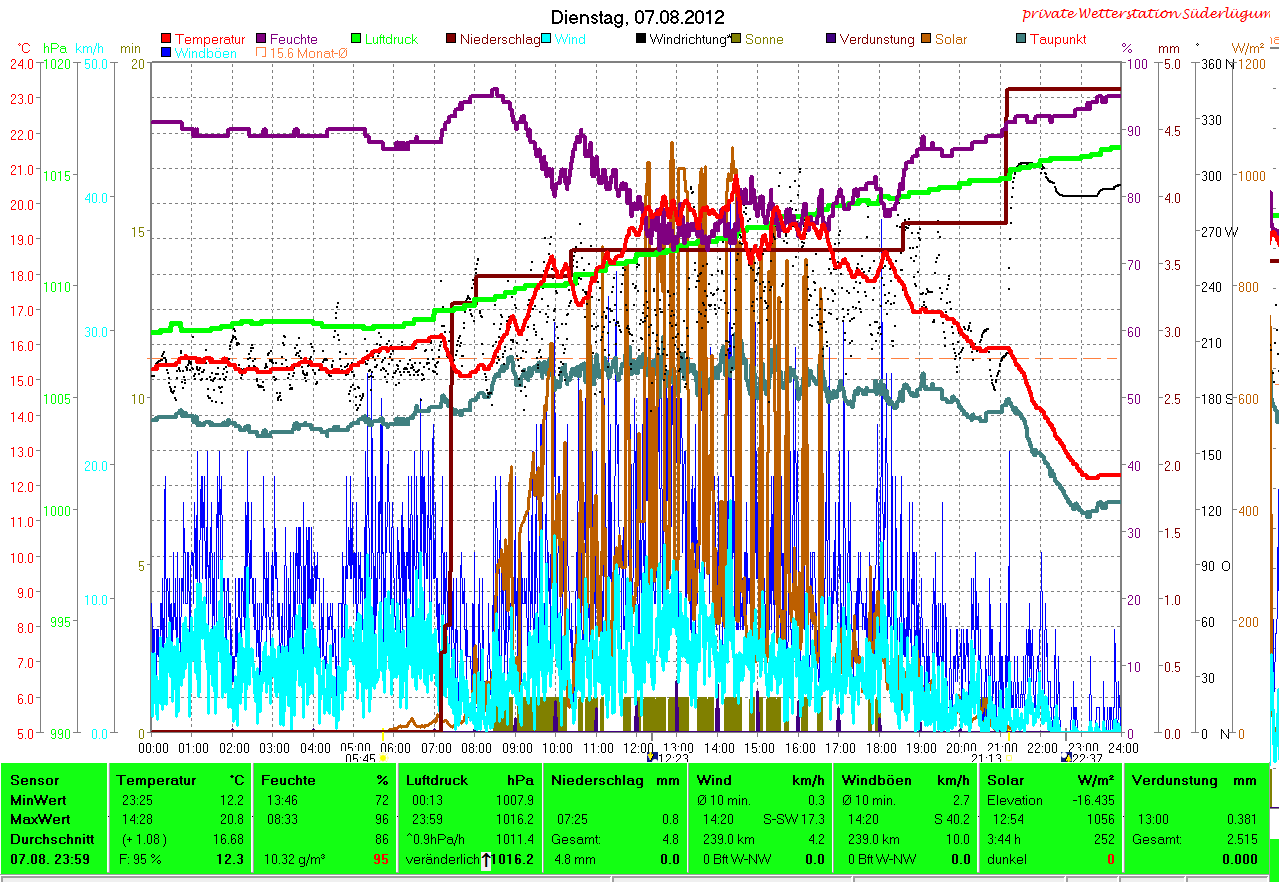Click the 21:13 sunset time marker
Viewport: 1280px width, 882px height.
pos(986,759)
